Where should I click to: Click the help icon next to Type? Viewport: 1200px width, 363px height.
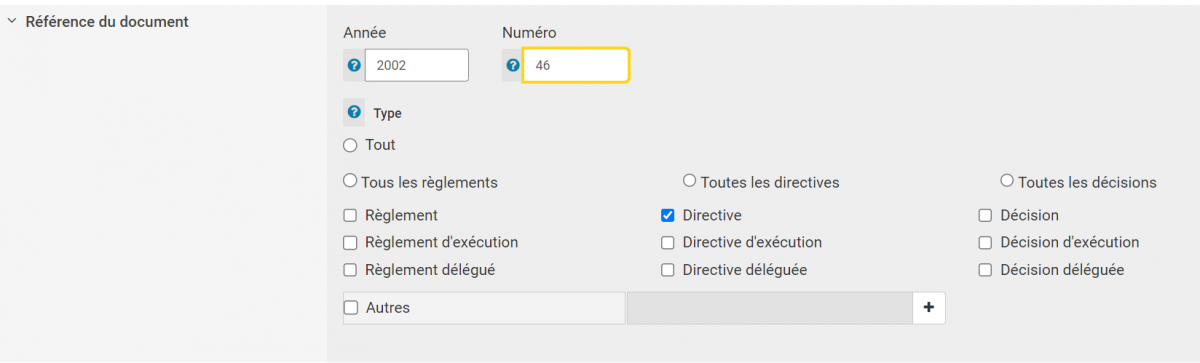pyautogui.click(x=353, y=112)
